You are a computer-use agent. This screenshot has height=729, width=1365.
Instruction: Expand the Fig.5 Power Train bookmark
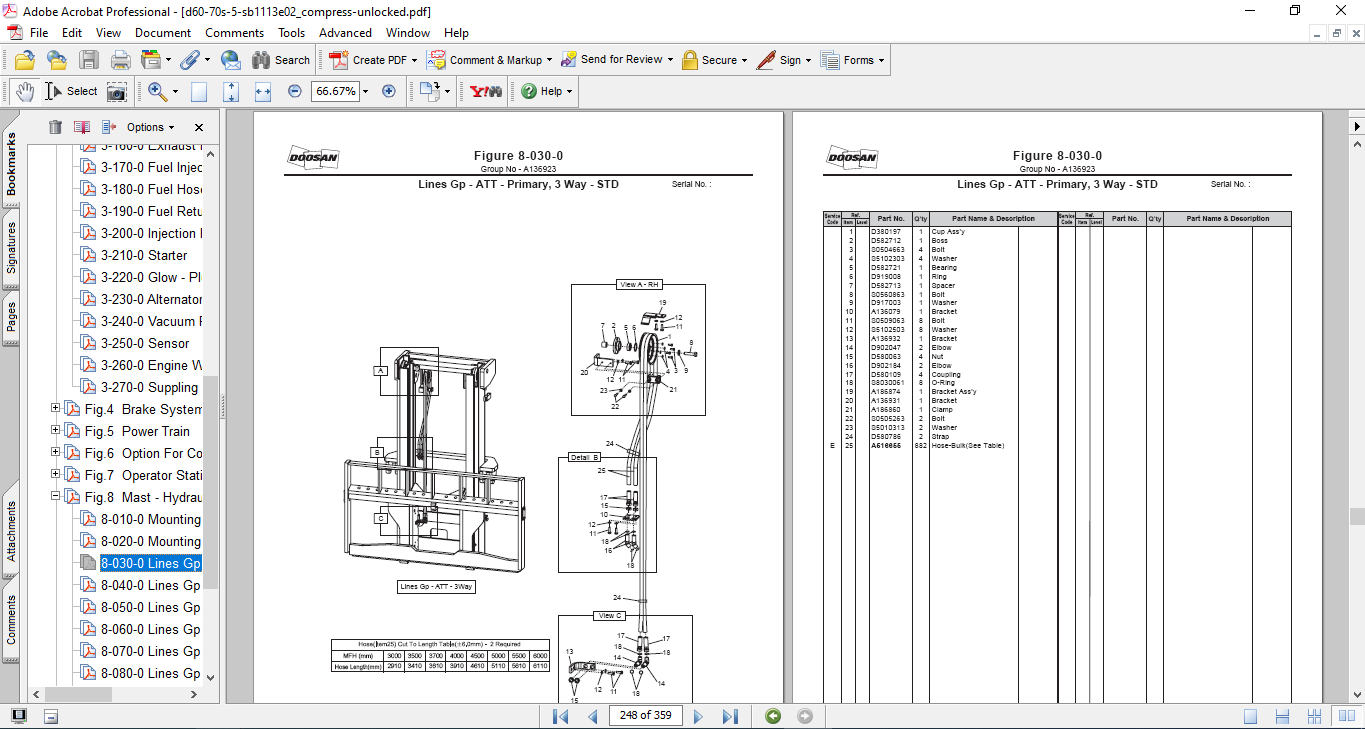pos(56,431)
